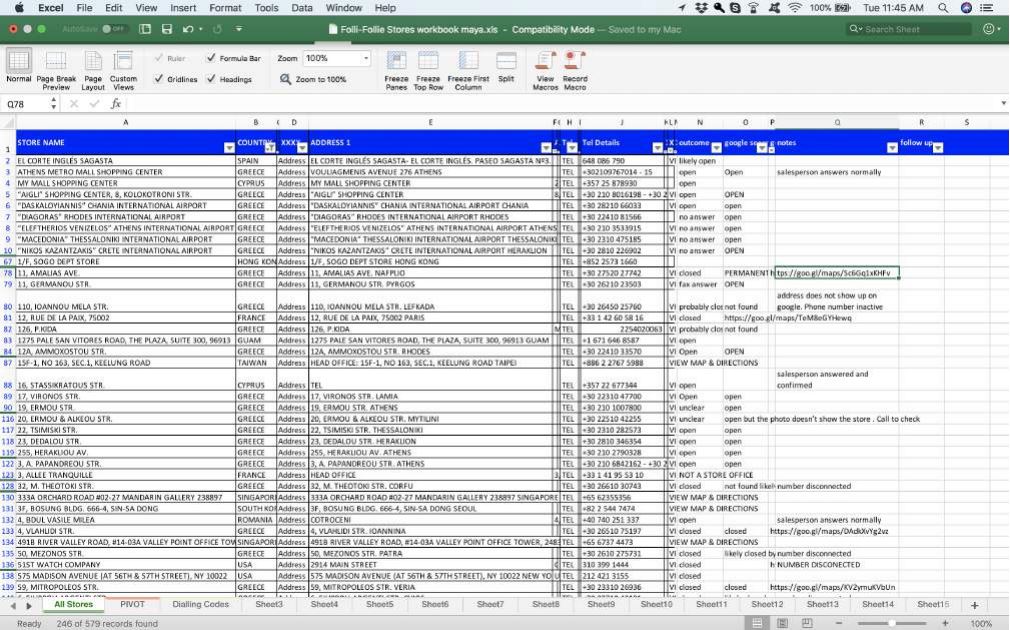Open follow up filter dropdown
The height and width of the screenshot is (630, 1010).
point(938,148)
